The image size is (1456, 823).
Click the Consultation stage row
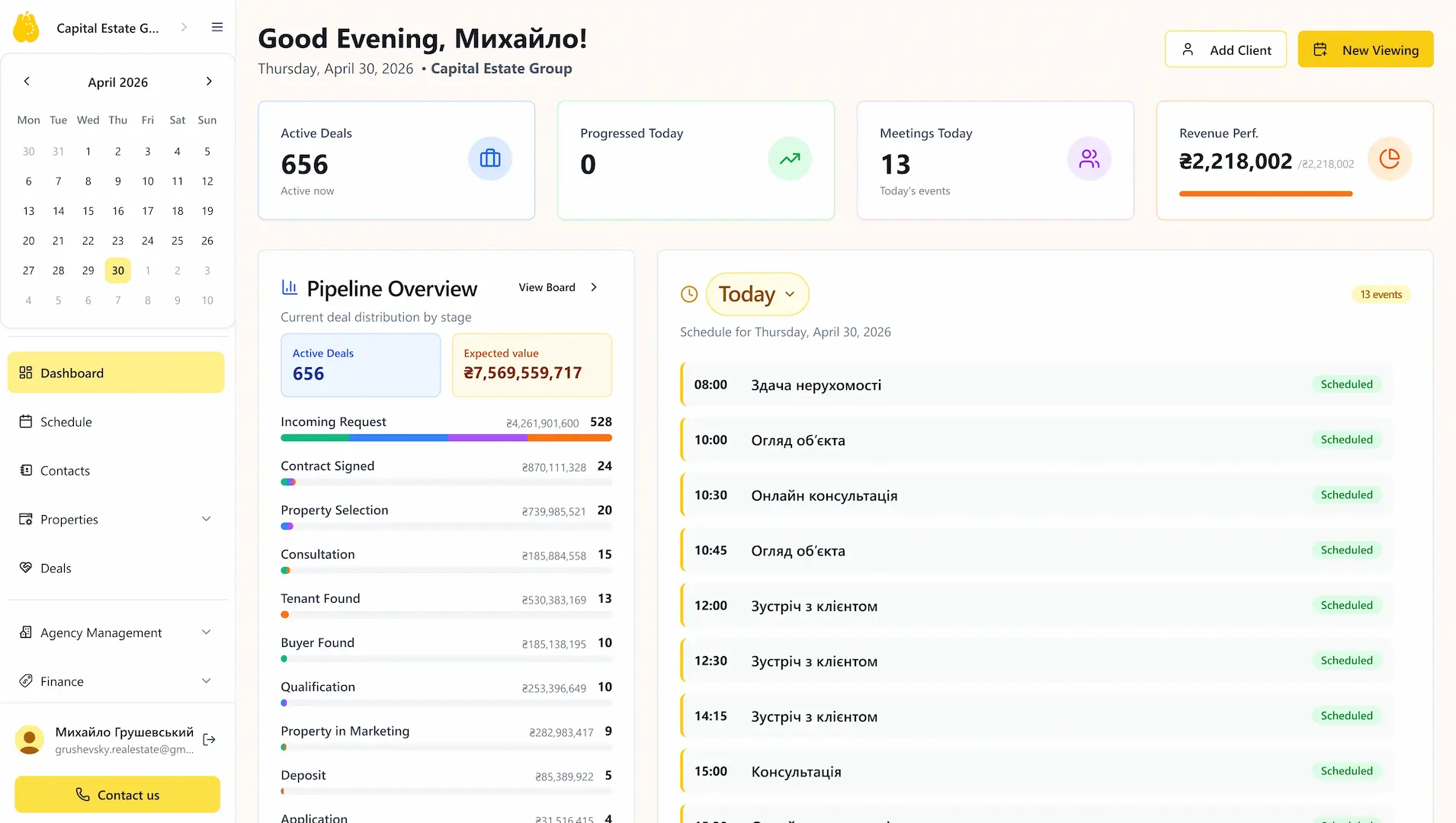point(446,561)
